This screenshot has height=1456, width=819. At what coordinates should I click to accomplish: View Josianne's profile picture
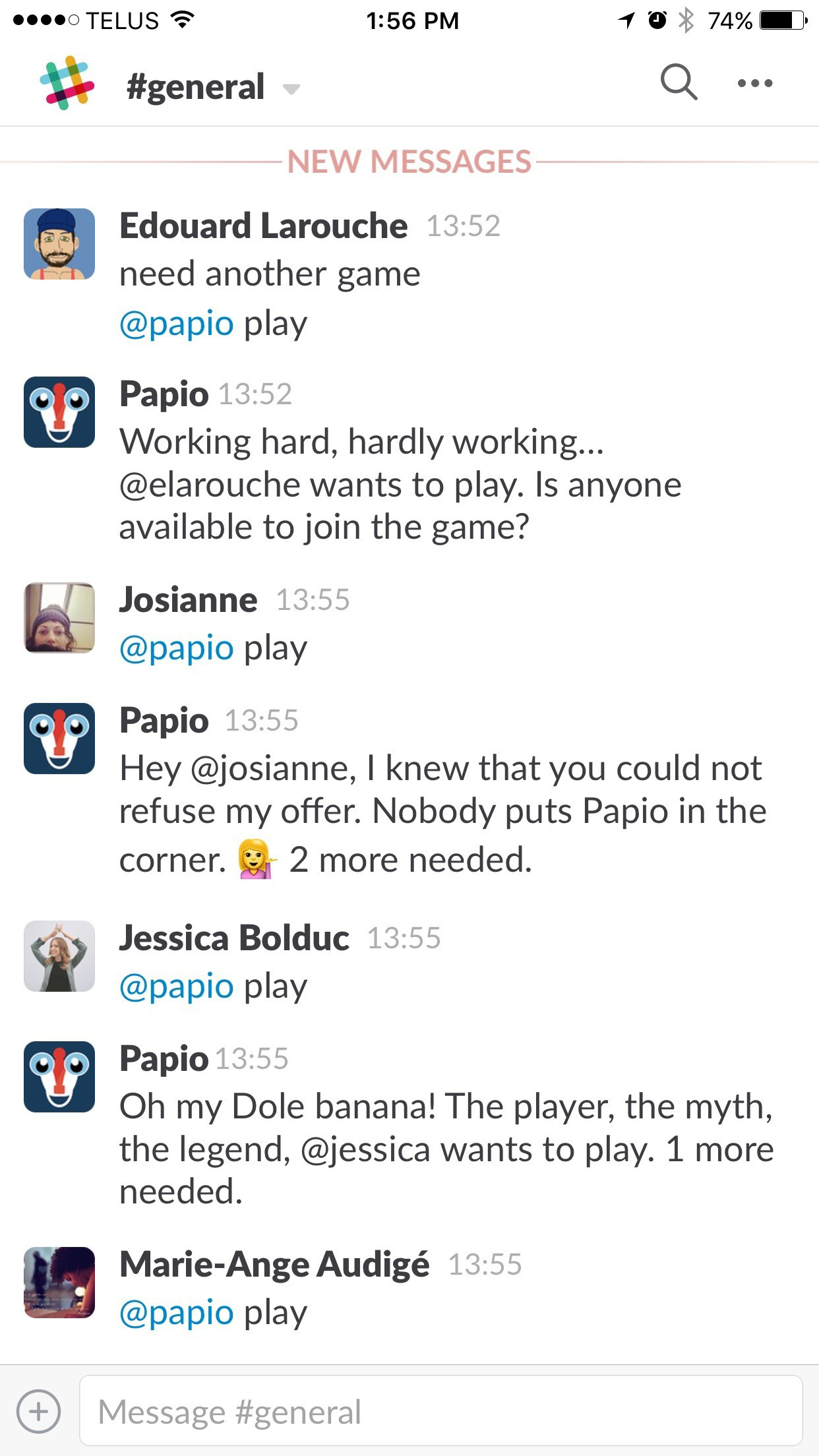(59, 618)
